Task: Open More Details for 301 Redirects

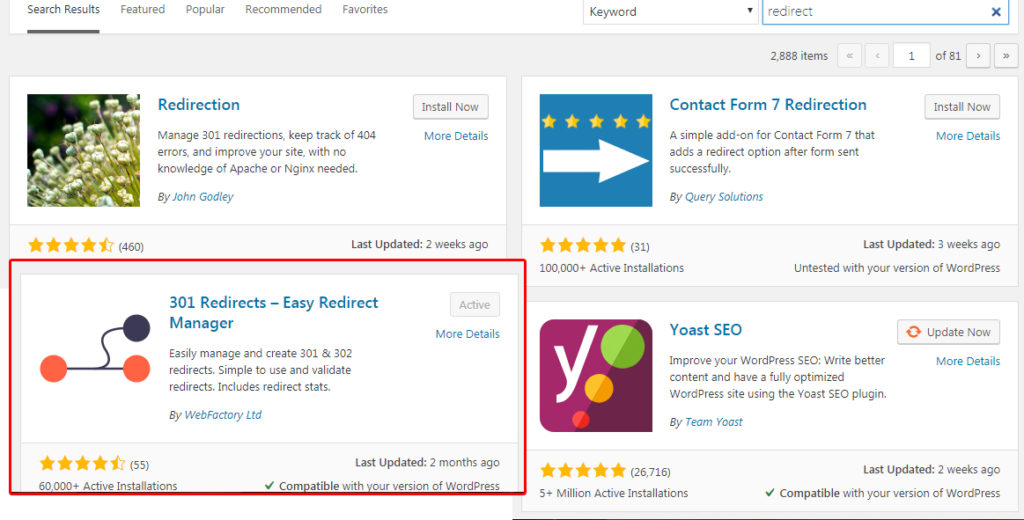Action: [467, 334]
